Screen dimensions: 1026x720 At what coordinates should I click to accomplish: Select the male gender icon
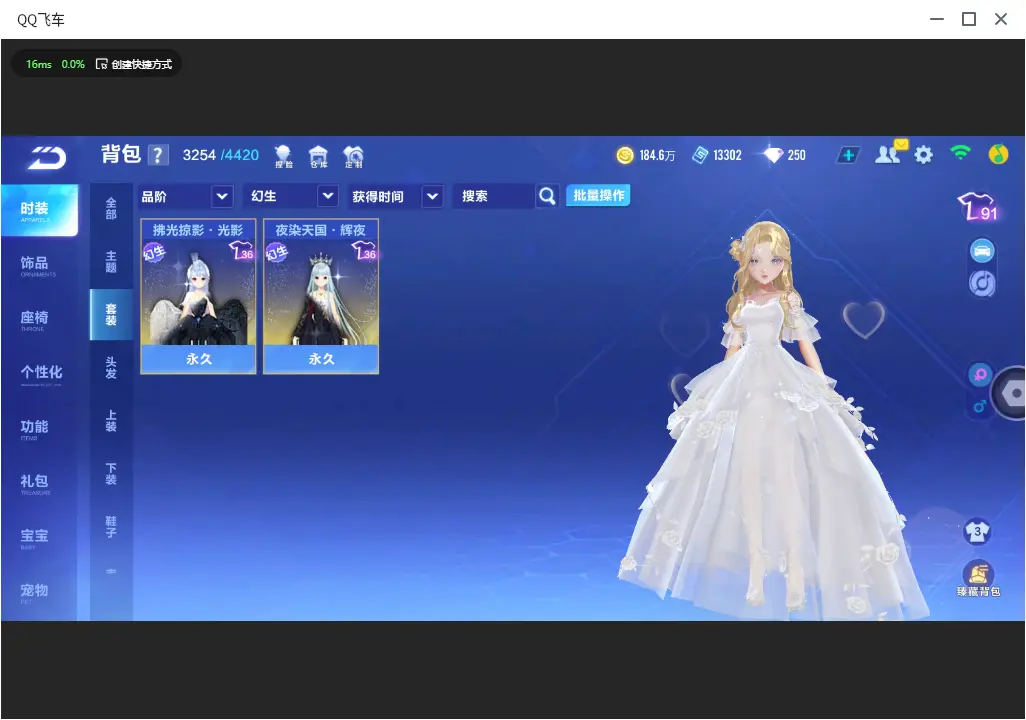(x=979, y=406)
